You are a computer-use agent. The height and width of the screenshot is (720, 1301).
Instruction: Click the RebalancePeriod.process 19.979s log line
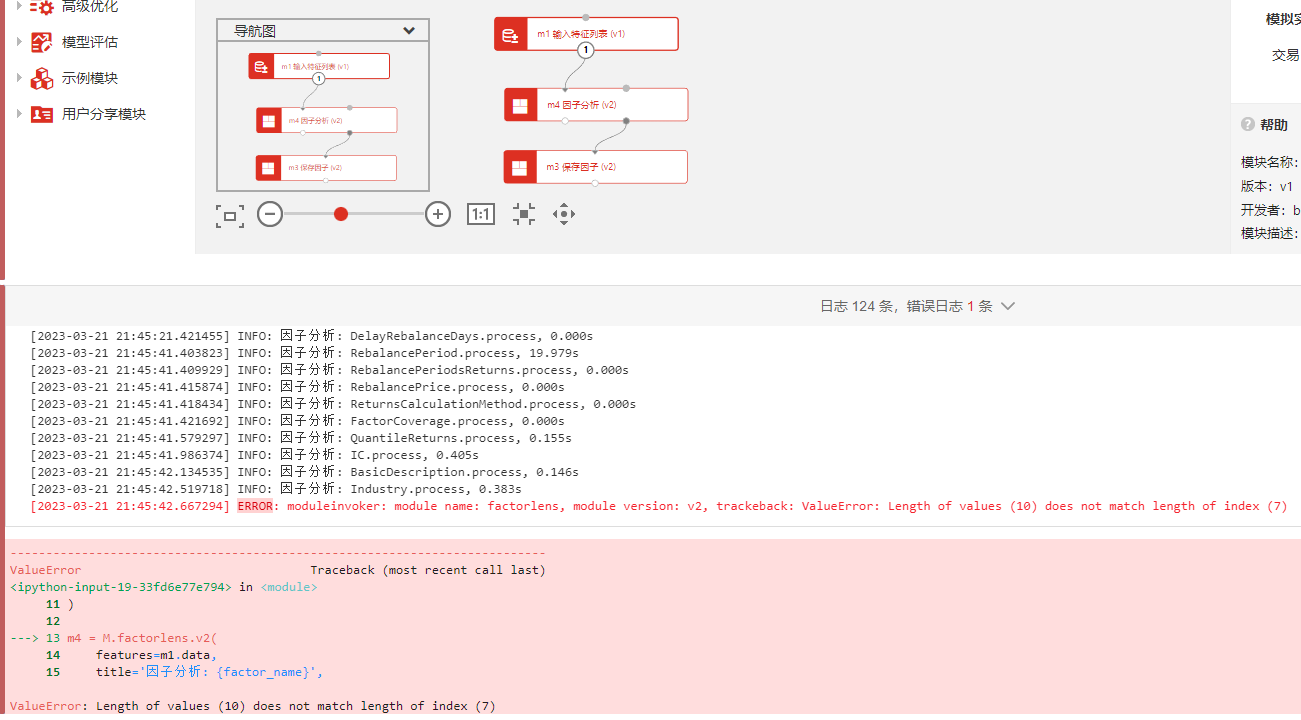(305, 353)
